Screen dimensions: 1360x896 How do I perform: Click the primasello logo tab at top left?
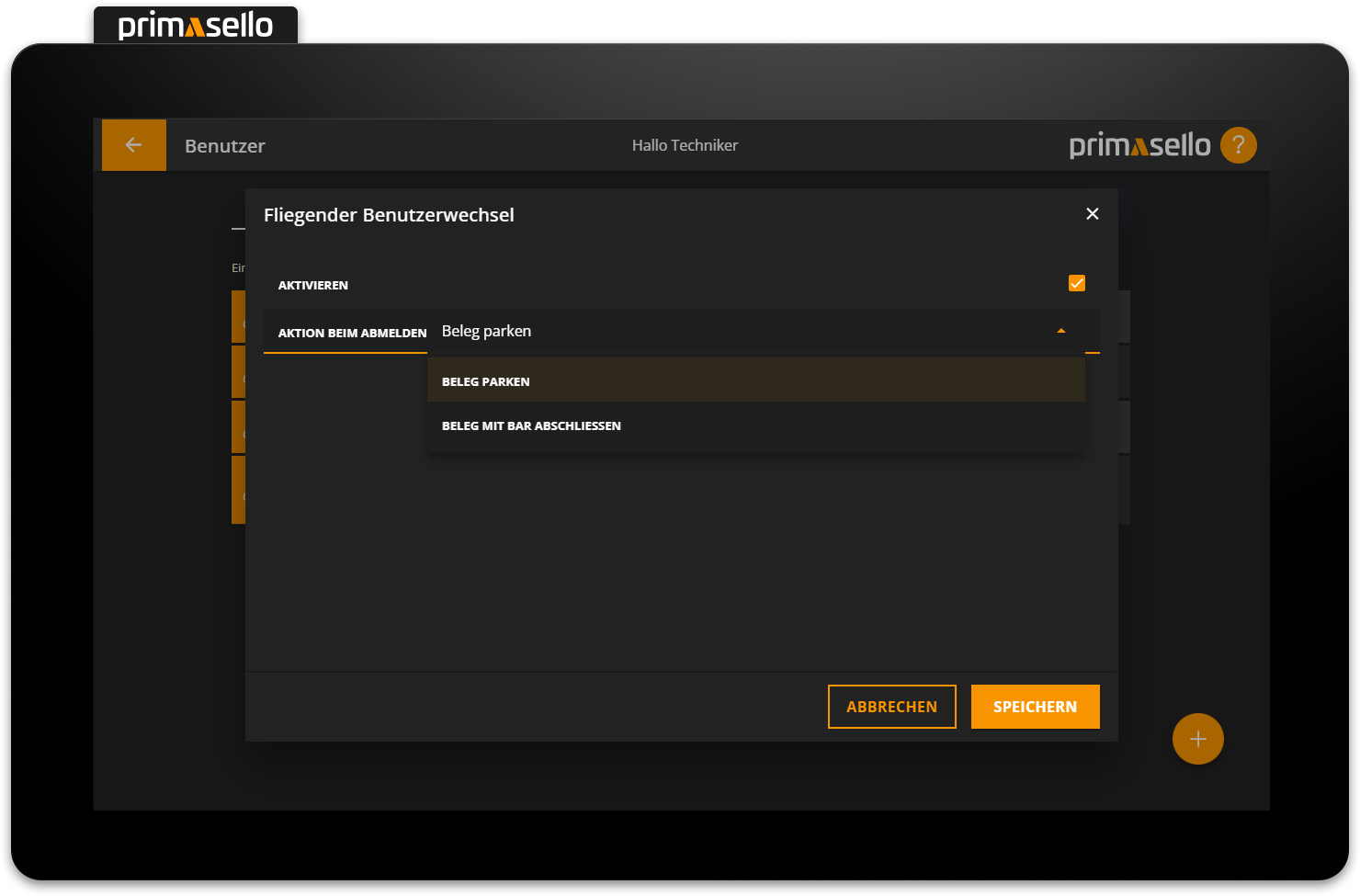[196, 26]
